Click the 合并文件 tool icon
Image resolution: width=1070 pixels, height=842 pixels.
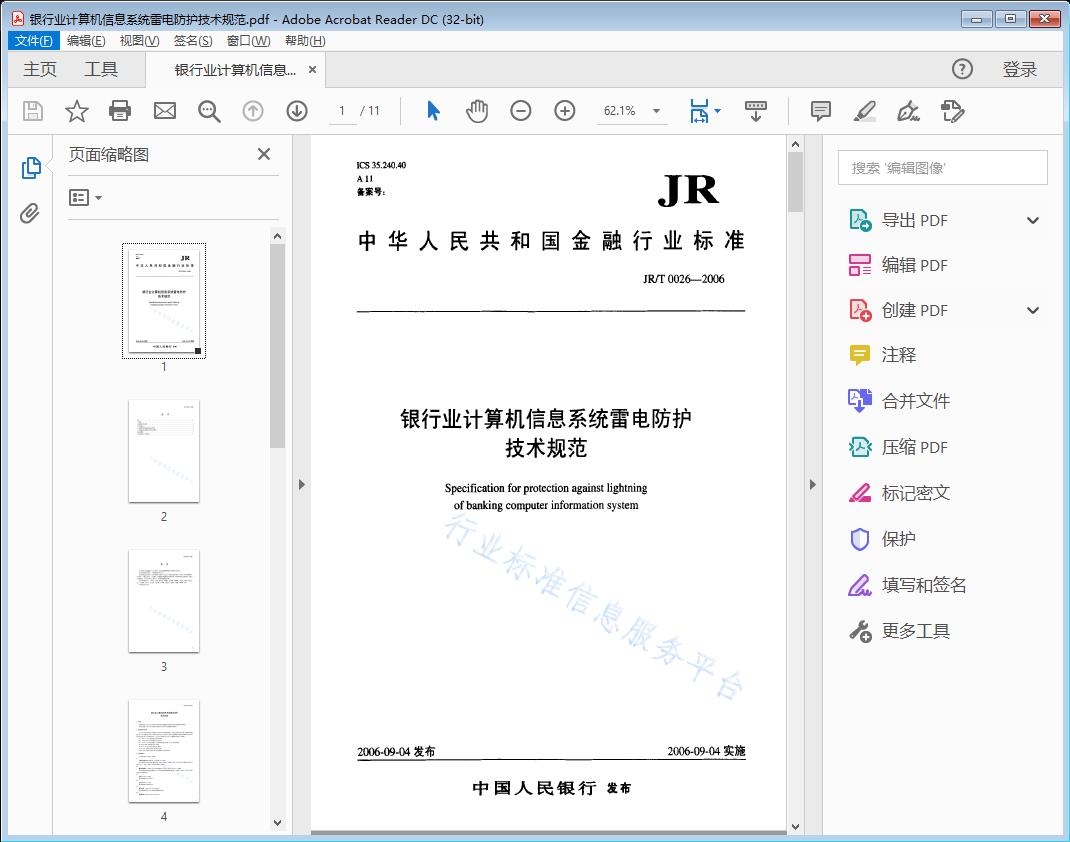point(858,401)
